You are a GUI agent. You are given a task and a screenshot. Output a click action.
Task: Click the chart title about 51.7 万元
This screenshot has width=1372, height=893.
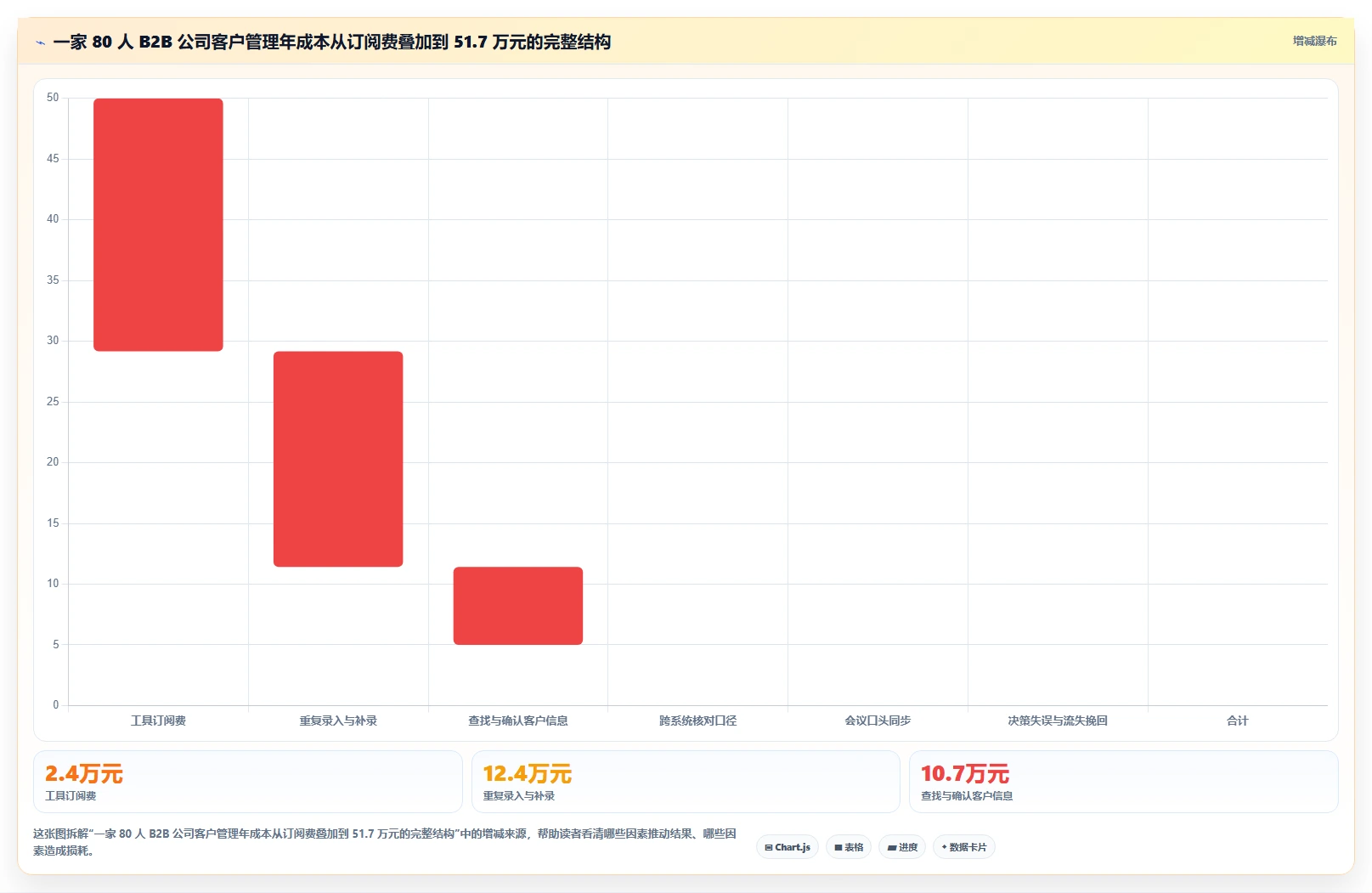[x=332, y=42]
